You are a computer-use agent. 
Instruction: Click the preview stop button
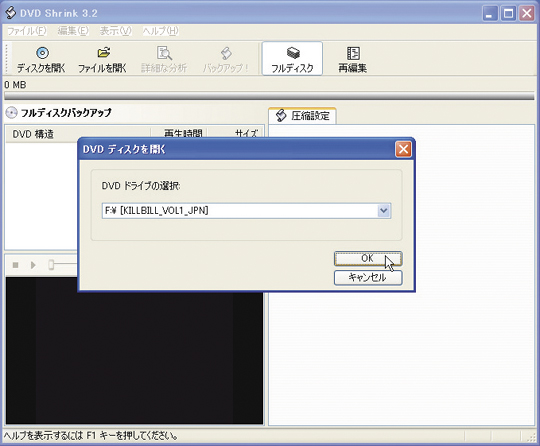15,265
